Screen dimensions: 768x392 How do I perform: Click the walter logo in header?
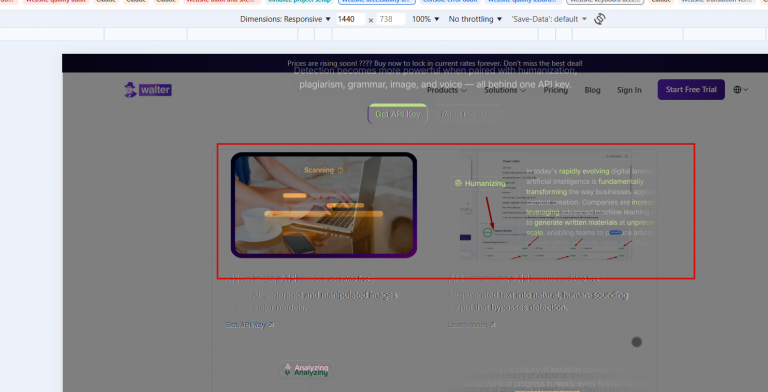click(148, 90)
